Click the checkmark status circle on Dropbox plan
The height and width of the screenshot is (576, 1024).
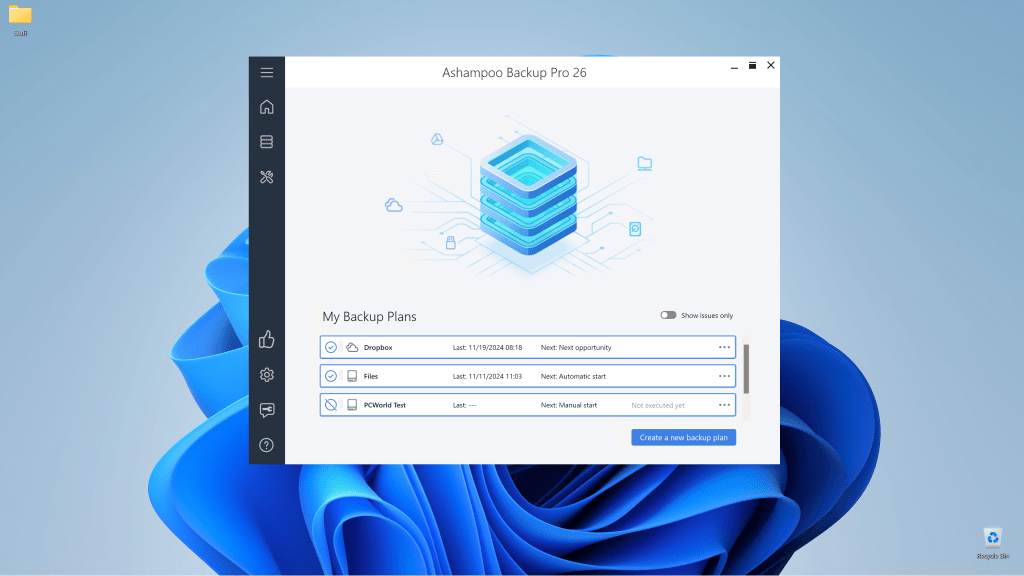330,347
